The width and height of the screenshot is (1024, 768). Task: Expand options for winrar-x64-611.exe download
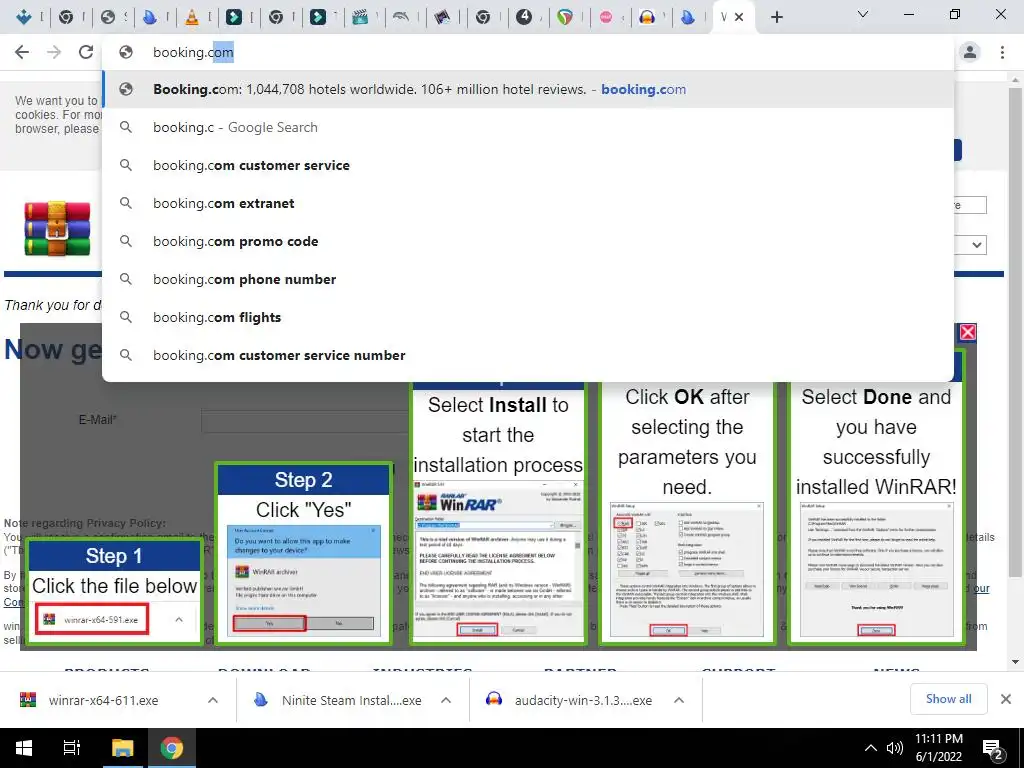pos(213,700)
